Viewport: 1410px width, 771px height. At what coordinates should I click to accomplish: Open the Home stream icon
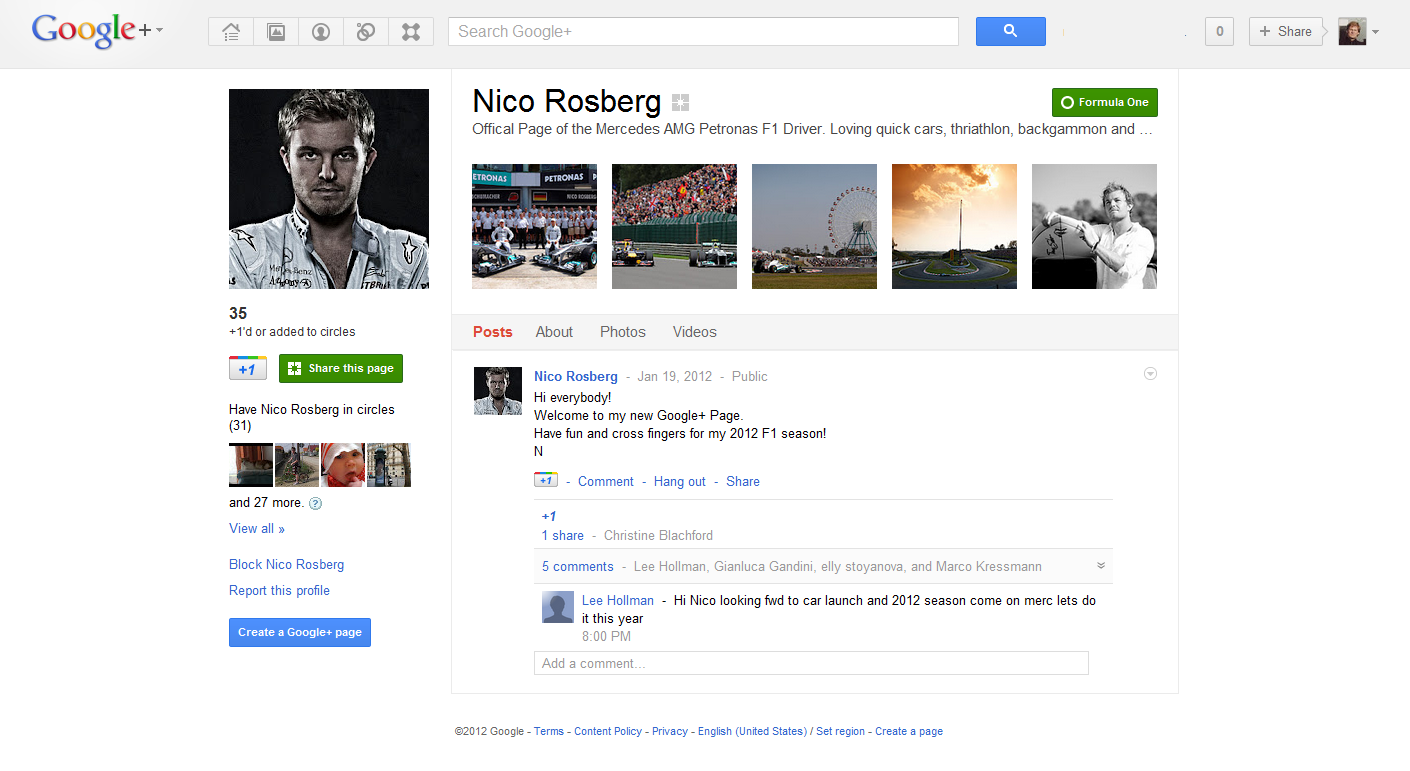click(231, 32)
